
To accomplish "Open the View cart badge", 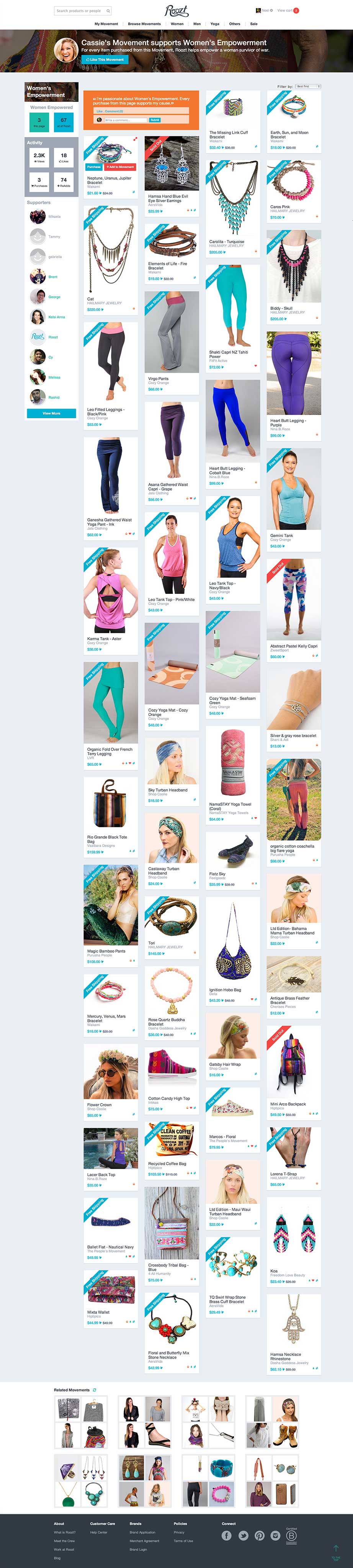I will click(x=288, y=10).
